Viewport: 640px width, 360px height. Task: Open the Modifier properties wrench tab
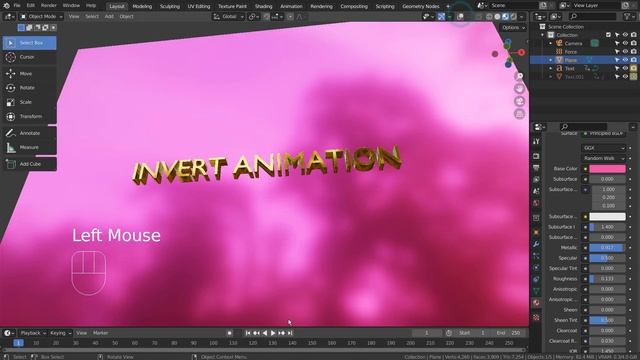tap(536, 244)
